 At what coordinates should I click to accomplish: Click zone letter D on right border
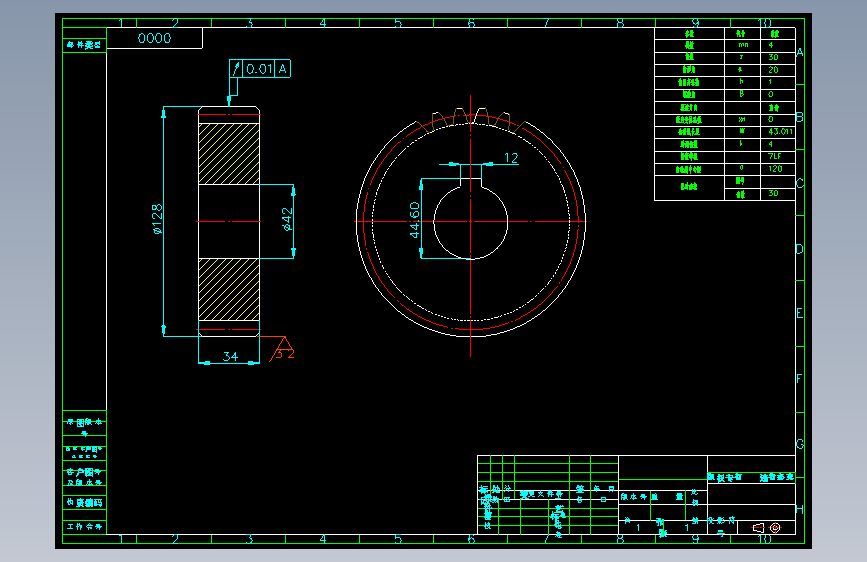coord(800,249)
